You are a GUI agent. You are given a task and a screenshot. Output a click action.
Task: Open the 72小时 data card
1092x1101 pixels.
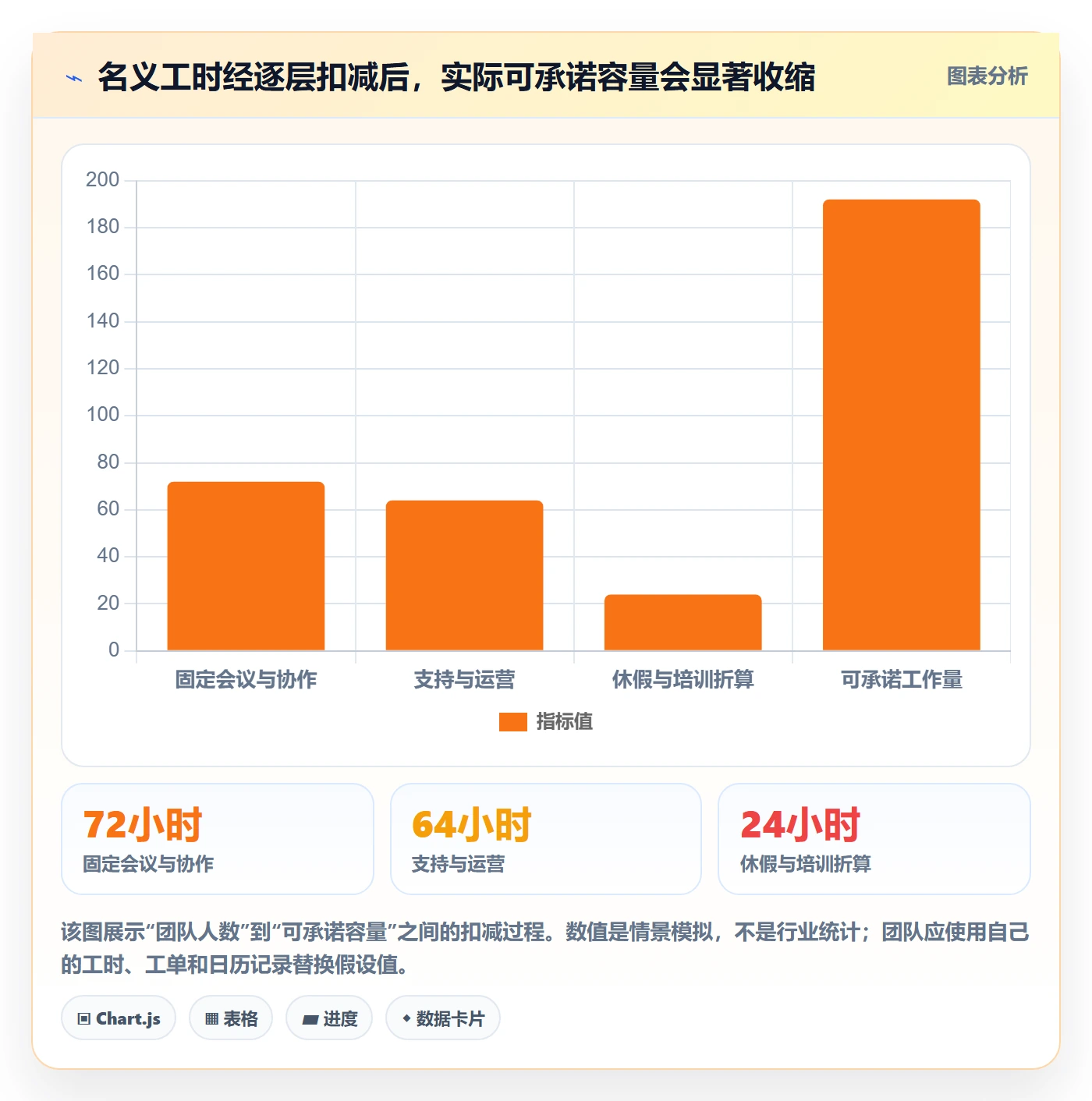tap(218, 839)
